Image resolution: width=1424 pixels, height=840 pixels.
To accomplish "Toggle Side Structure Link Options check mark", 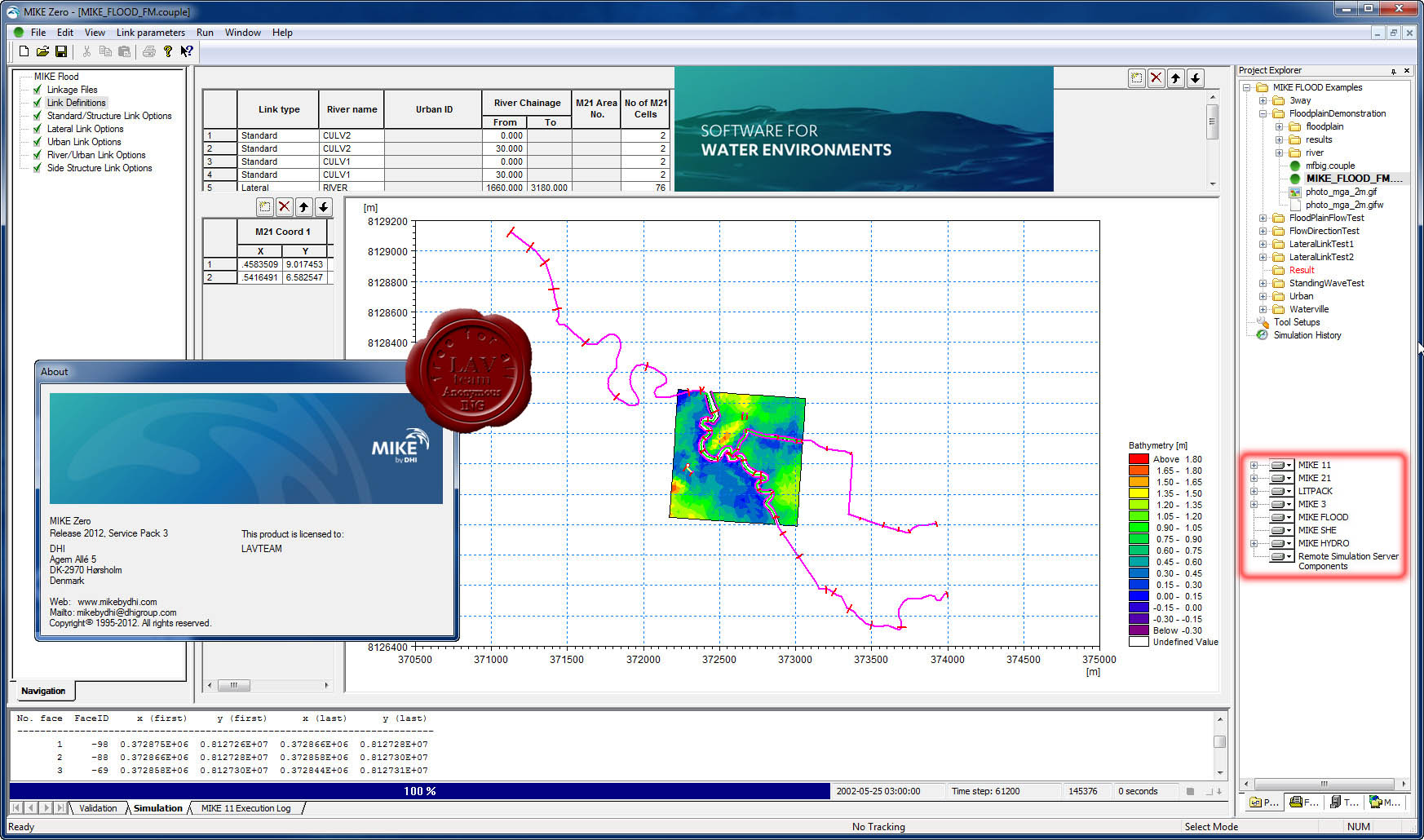I will (38, 168).
